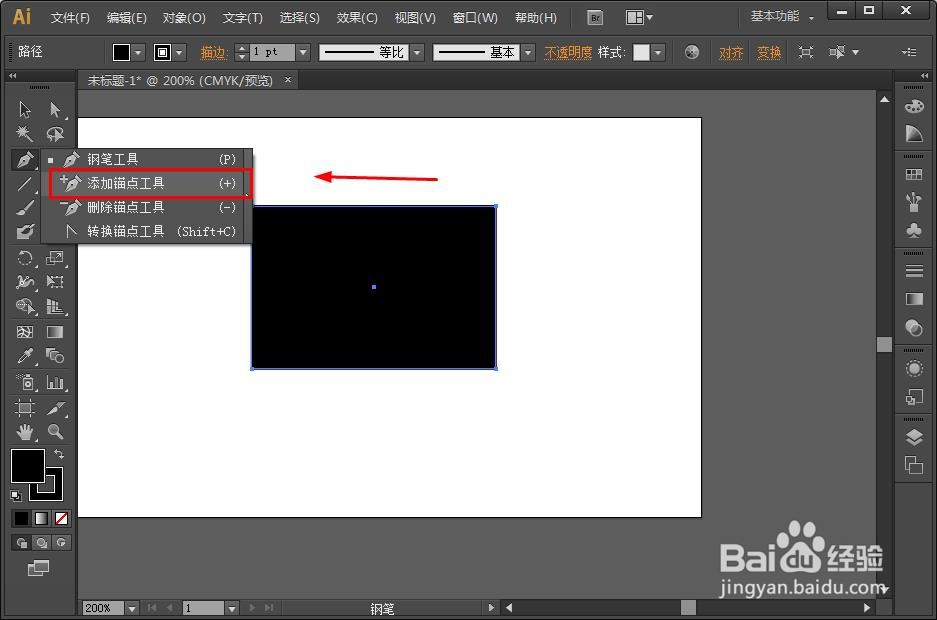Open the Swatches panel icon
This screenshot has width=937, height=620.
point(914,174)
